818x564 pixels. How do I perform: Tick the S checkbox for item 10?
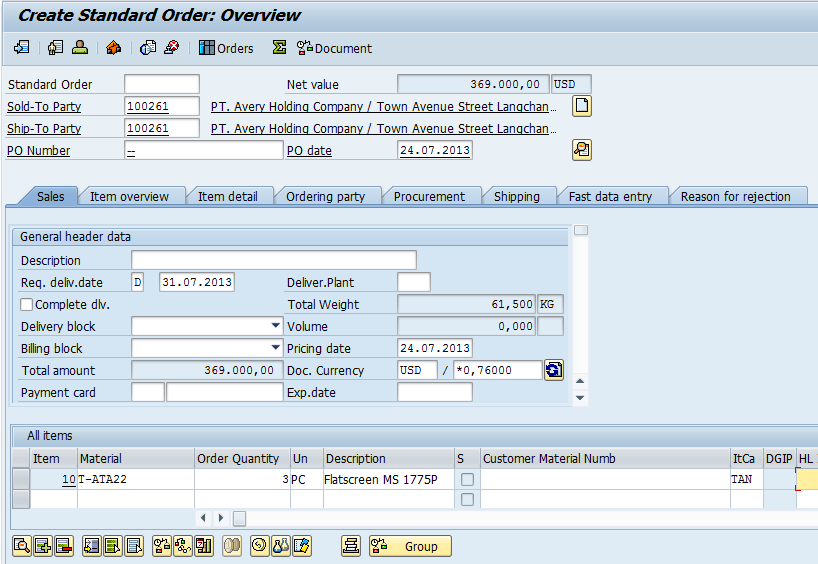pyautogui.click(x=467, y=480)
